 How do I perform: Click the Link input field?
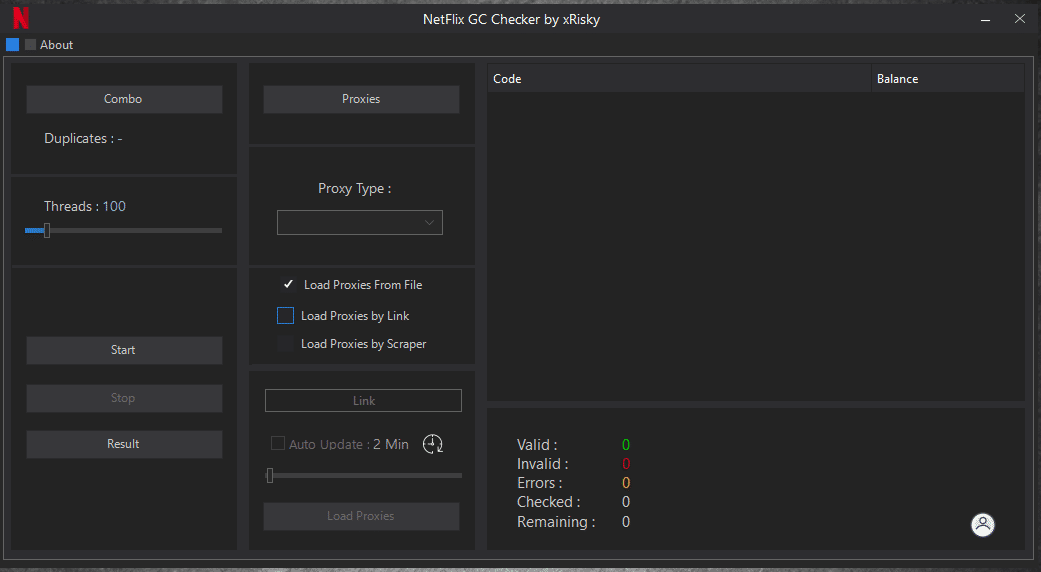click(363, 401)
